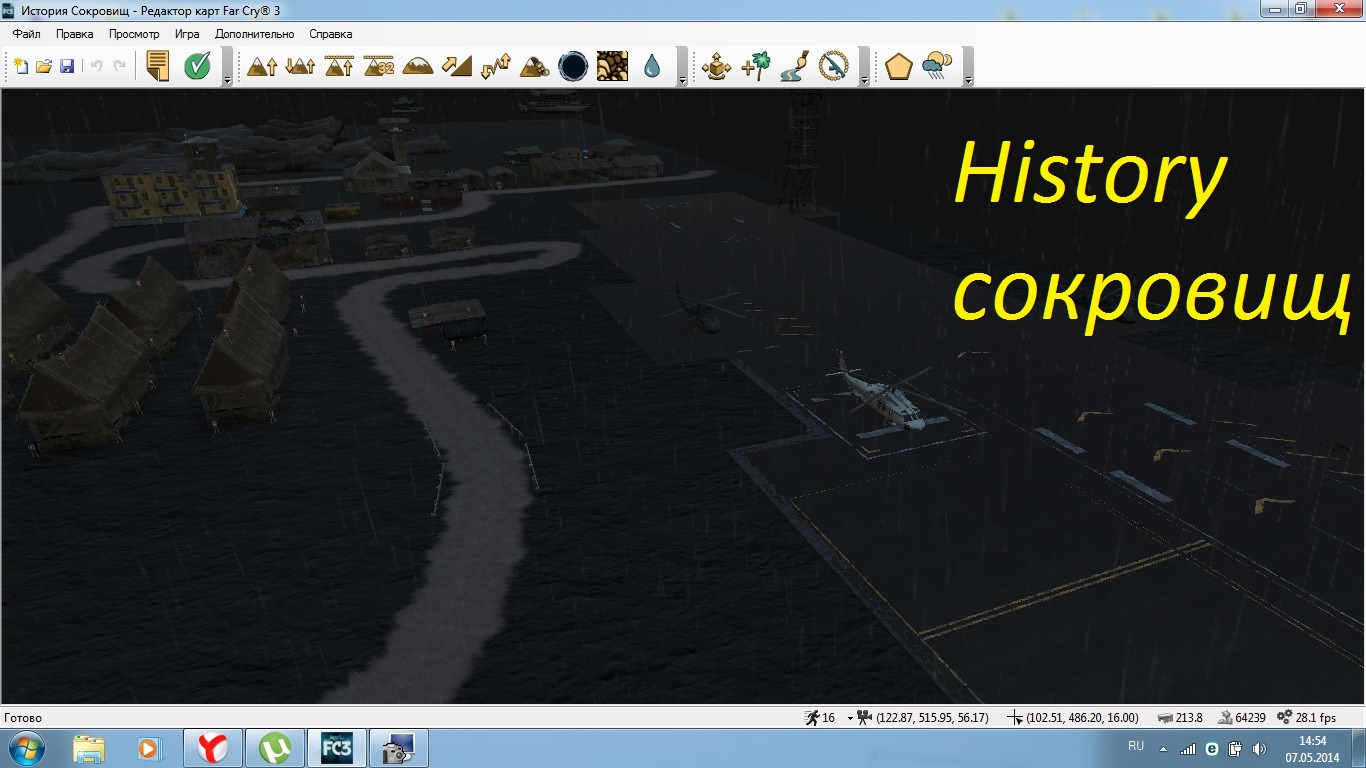The width and height of the screenshot is (1366, 768).
Task: Open the screenshot tool in taskbar
Action: 398,748
